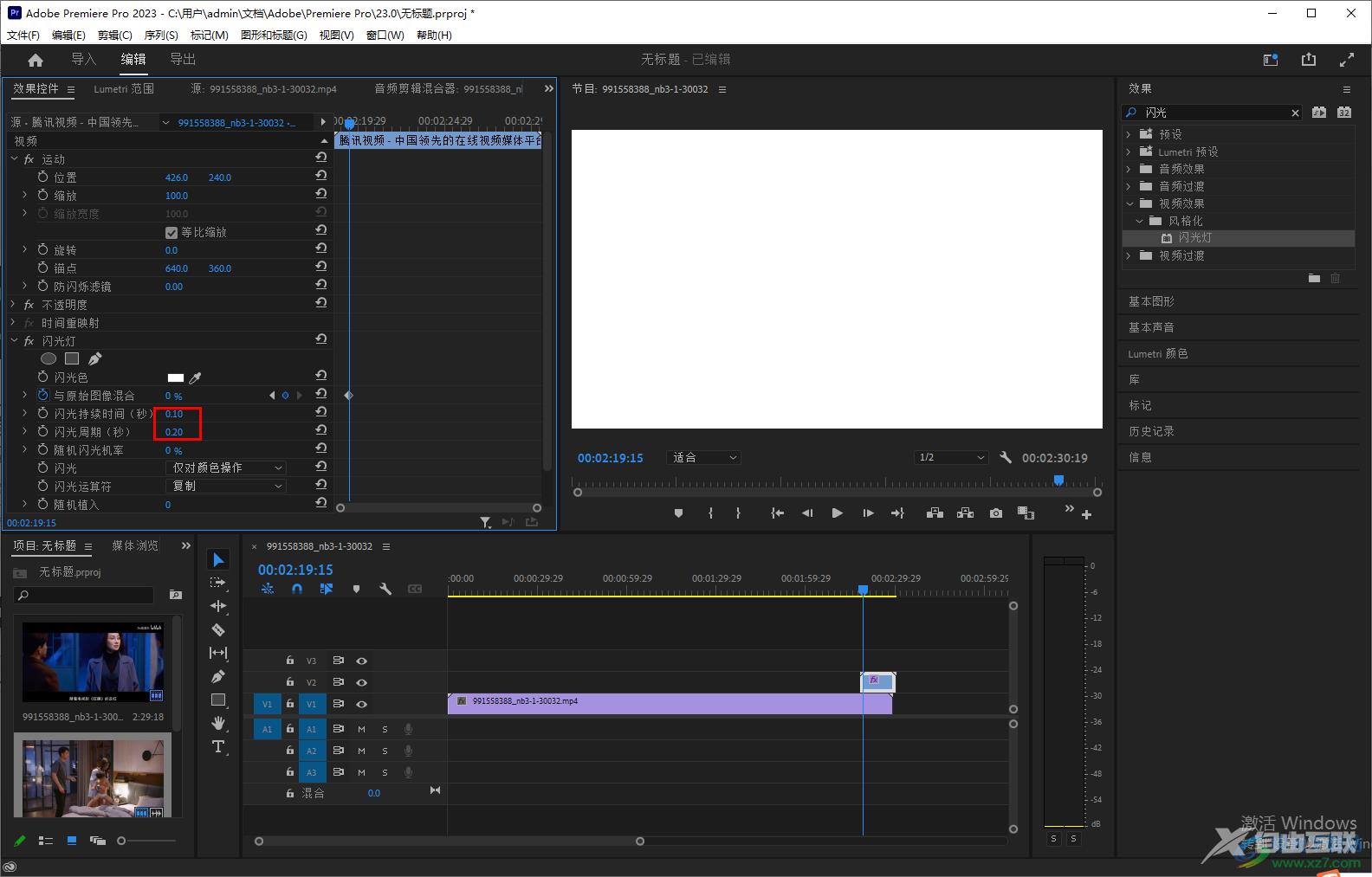Viewport: 1372px width, 877px height.
Task: Open the program monitor wrench settings
Action: (x=1006, y=457)
